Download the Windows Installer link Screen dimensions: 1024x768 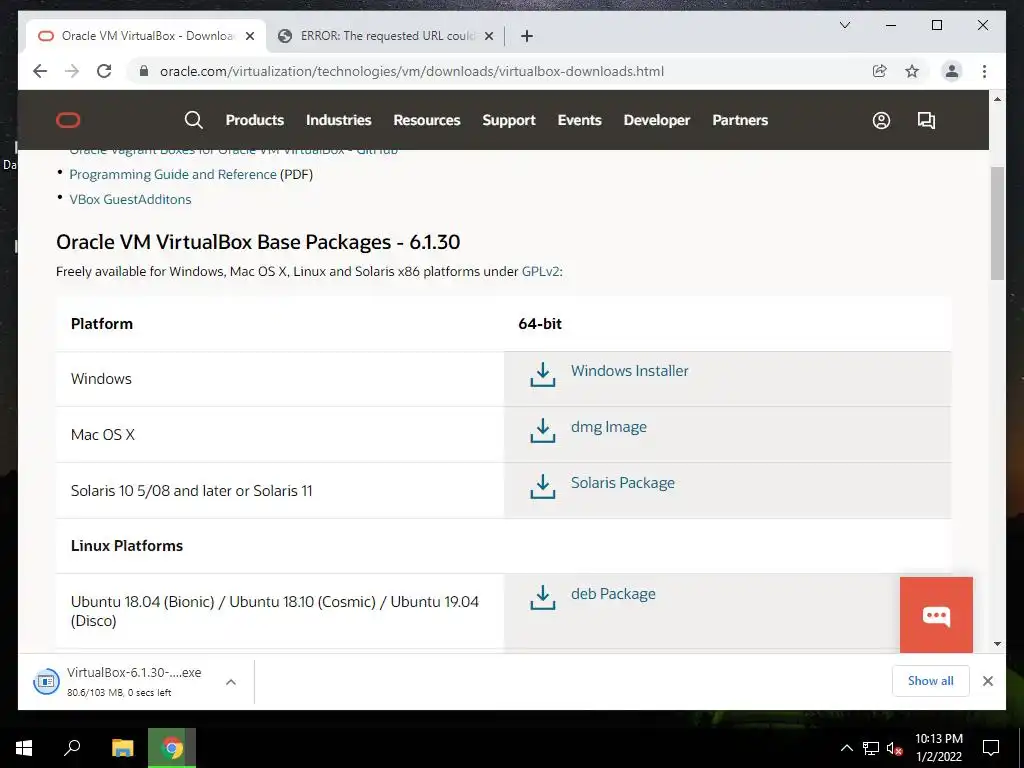click(630, 370)
